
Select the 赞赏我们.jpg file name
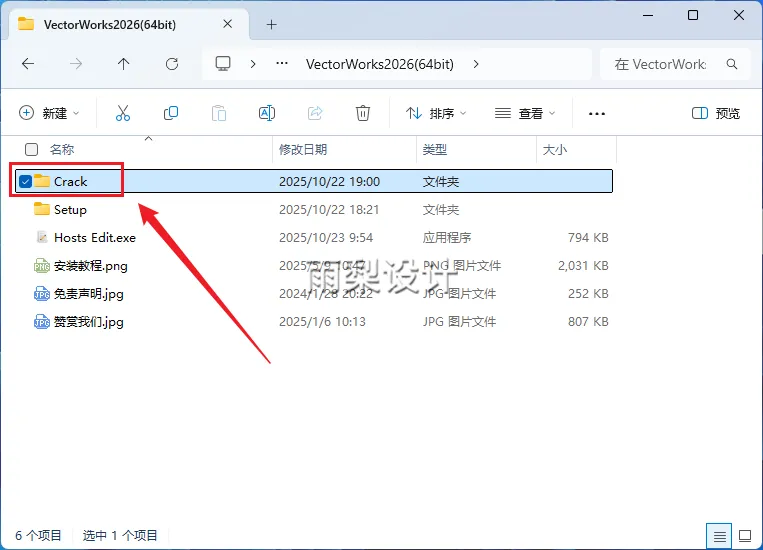click(x=89, y=322)
